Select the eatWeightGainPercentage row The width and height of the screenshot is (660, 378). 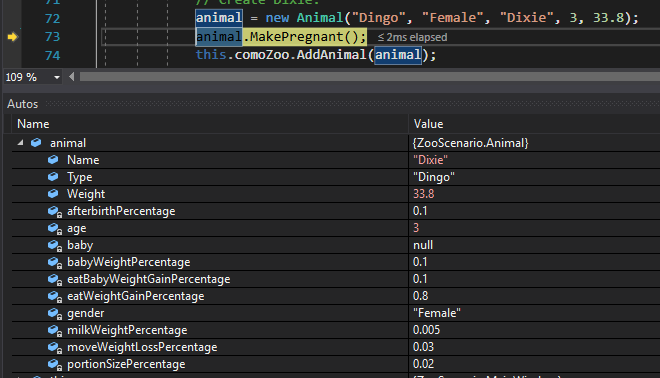[336, 296]
